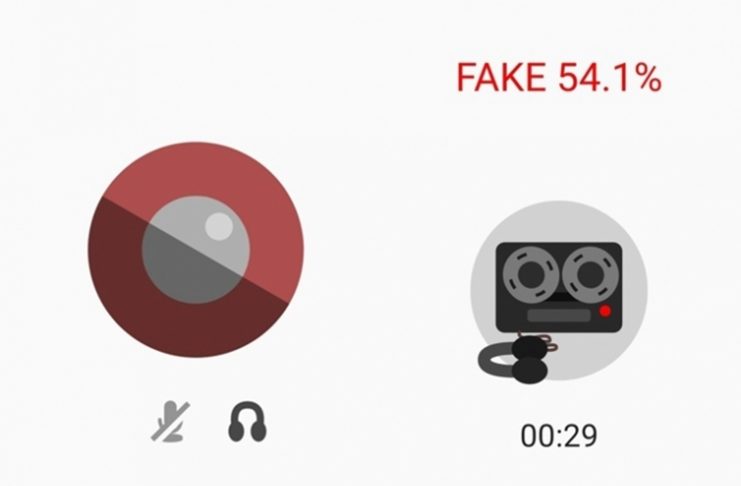The image size is (741, 486).
Task: Click the white highlight dot on the lens
Action: coord(219,226)
